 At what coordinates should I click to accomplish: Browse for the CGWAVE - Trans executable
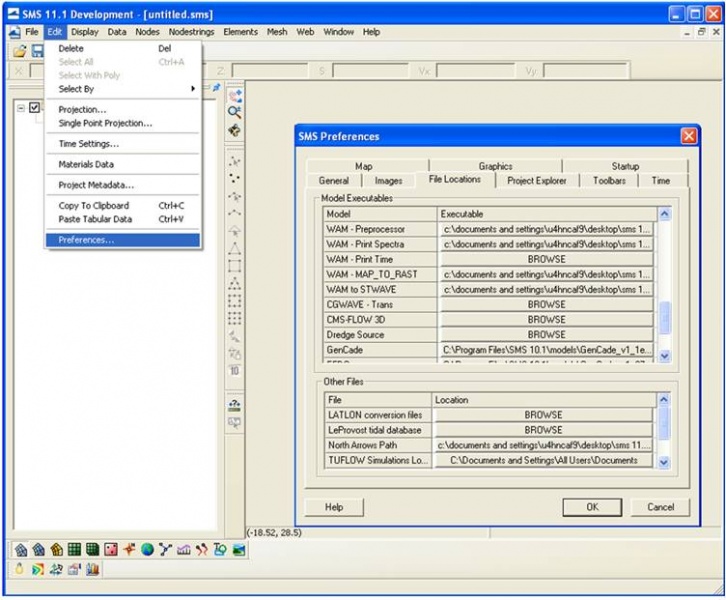[547, 305]
